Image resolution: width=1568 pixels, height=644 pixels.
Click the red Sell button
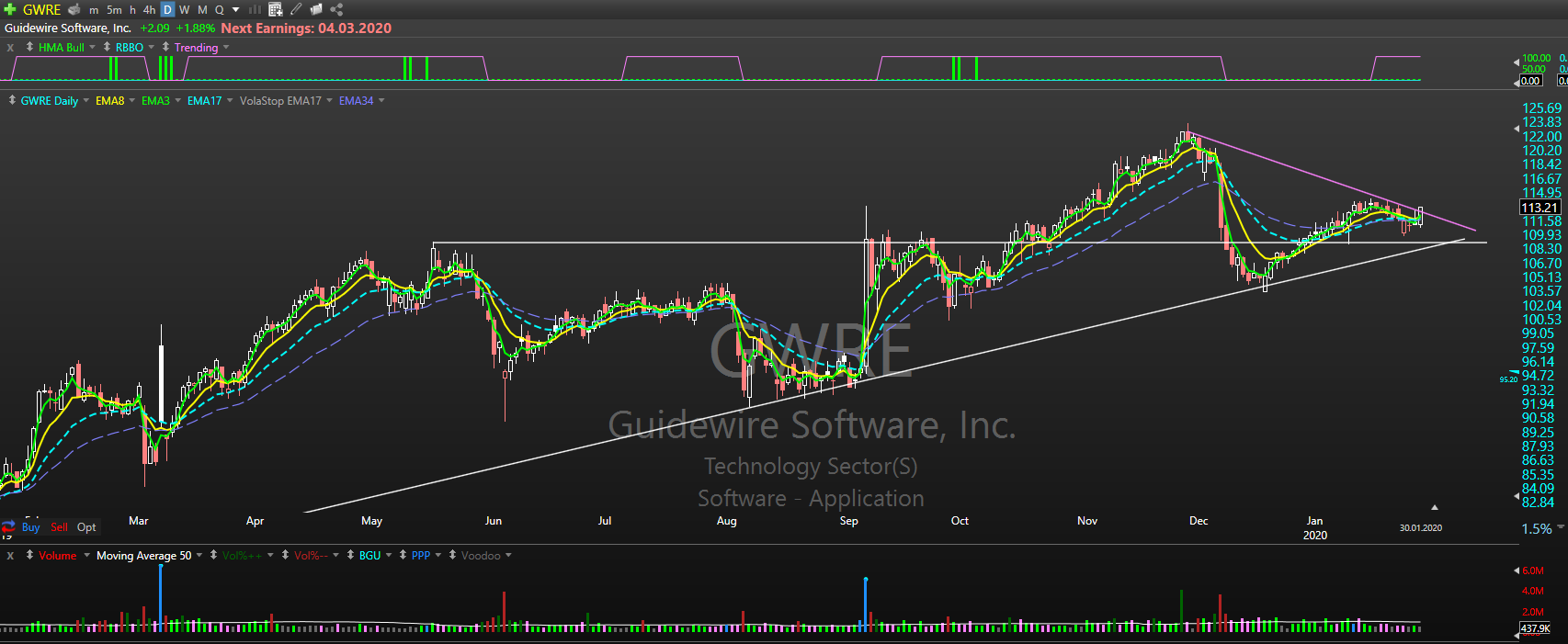[59, 527]
